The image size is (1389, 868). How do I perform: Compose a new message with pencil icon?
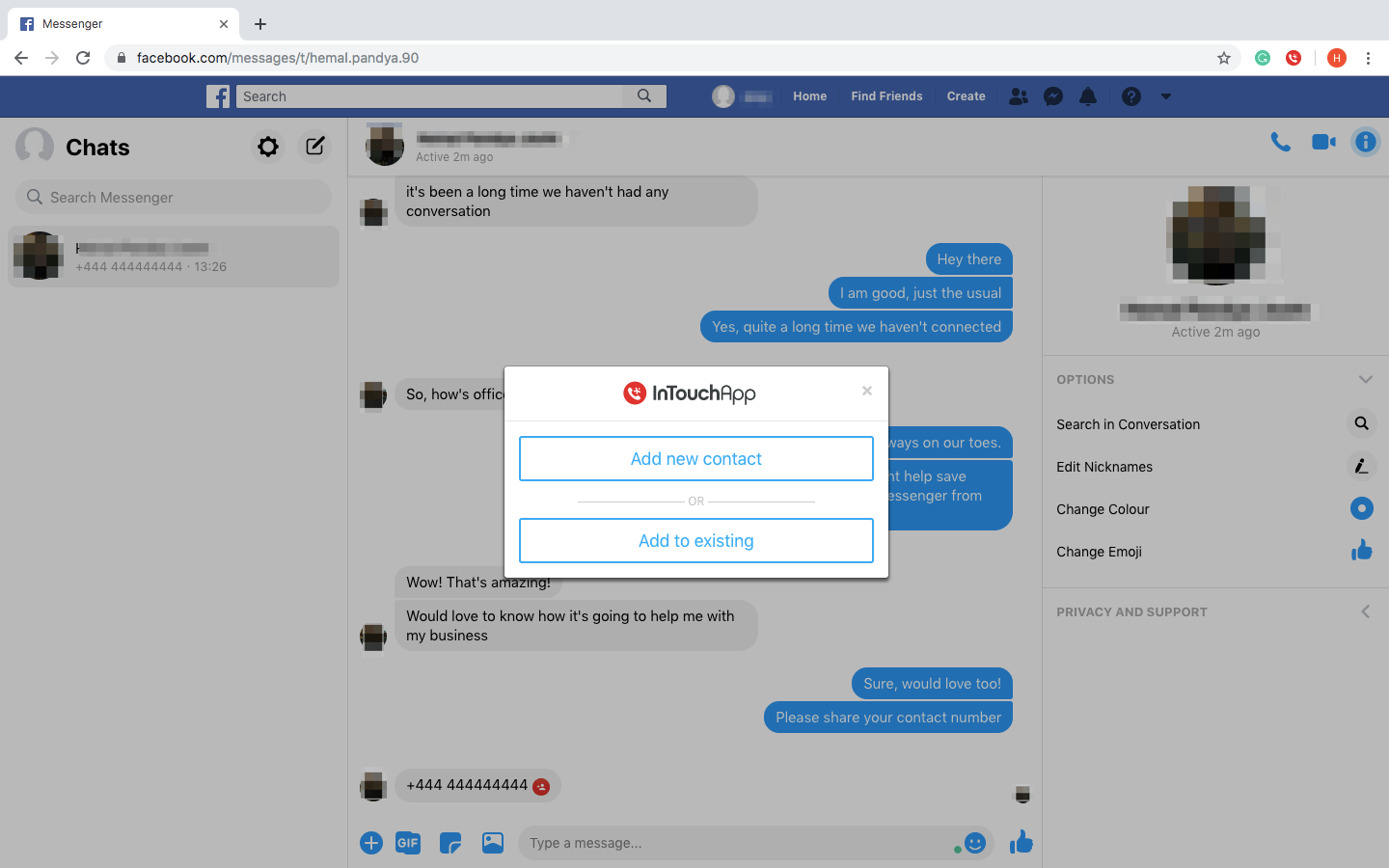(314, 147)
